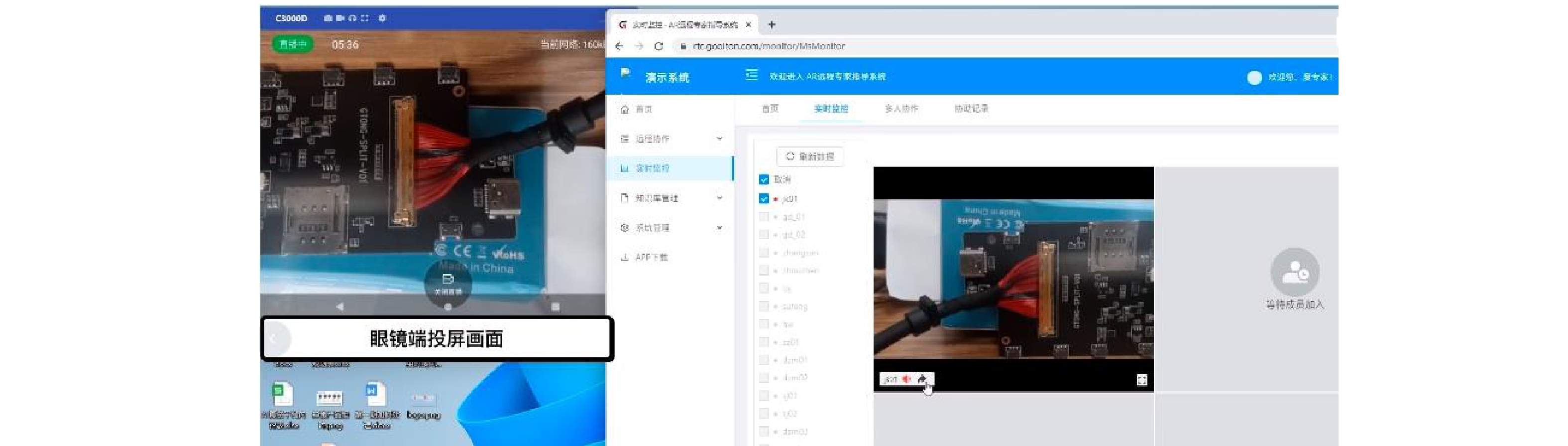Click the 关闭直播 round button
The width and height of the screenshot is (1568, 446).
point(448,283)
